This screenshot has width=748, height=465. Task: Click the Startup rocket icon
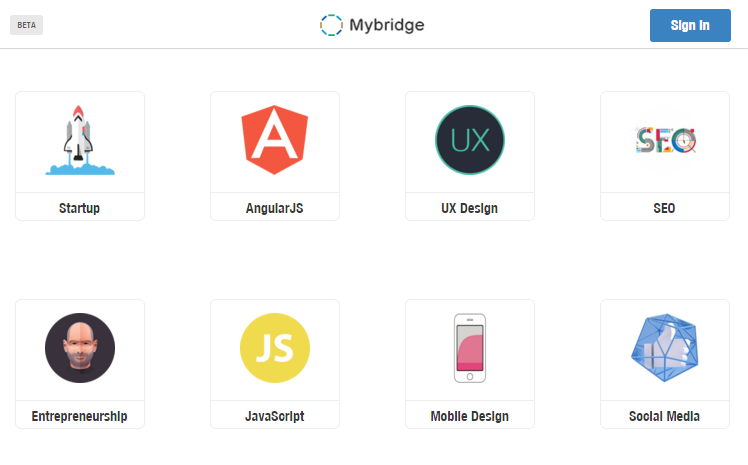[x=80, y=140]
